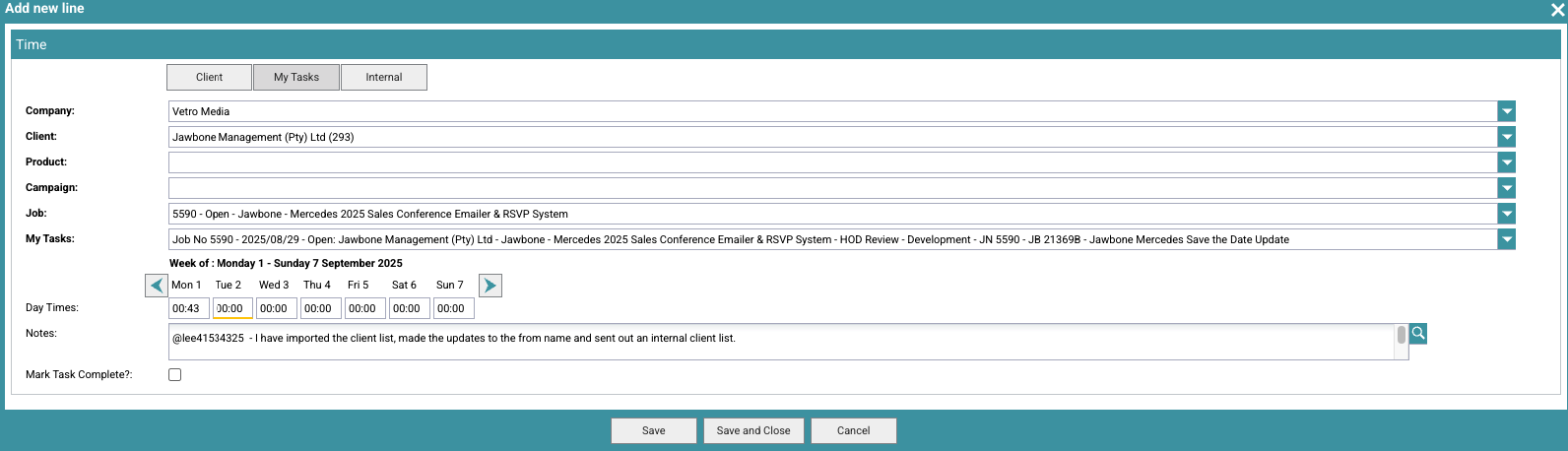This screenshot has height=451, width=1568.
Task: Switch to the Client tab
Action: [209, 77]
